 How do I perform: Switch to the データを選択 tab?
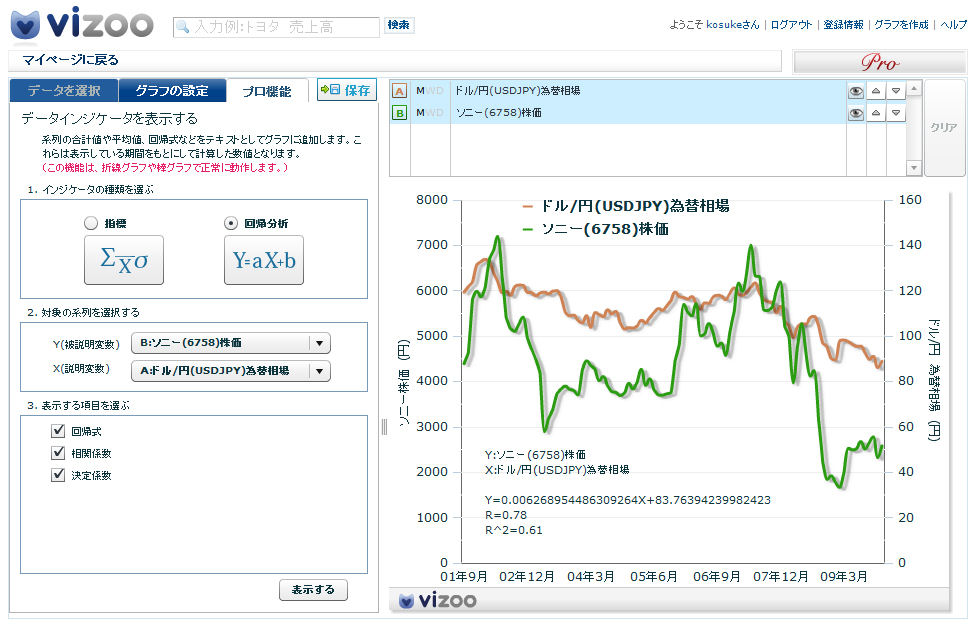point(64,91)
